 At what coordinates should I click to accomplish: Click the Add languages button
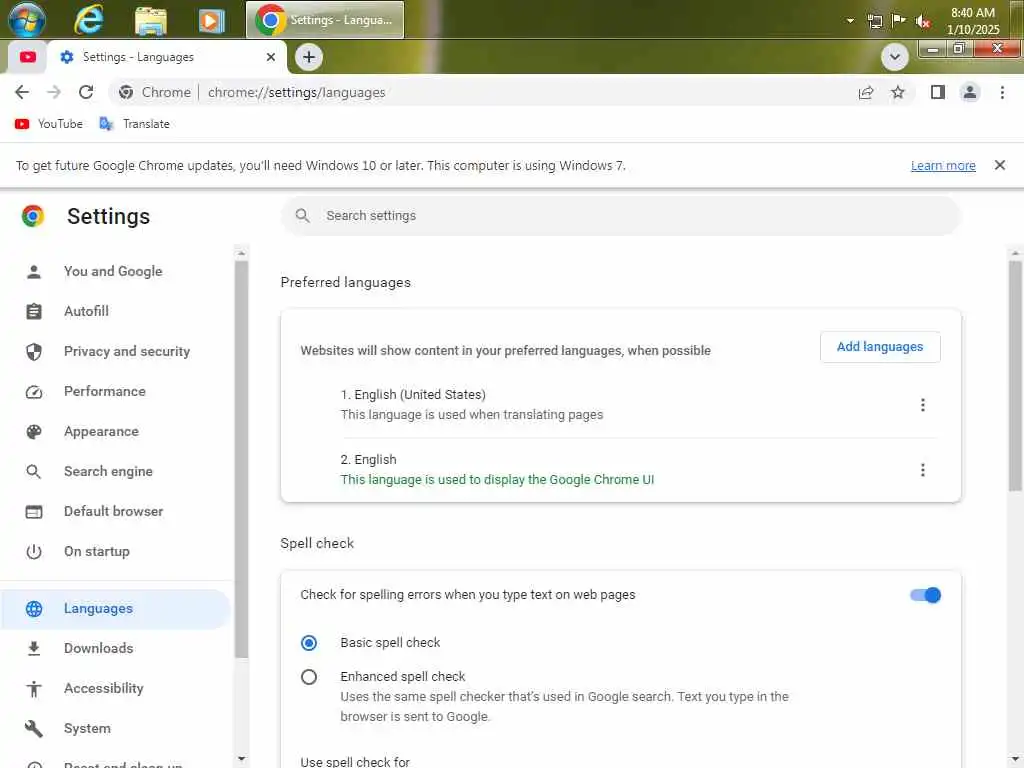(x=880, y=347)
